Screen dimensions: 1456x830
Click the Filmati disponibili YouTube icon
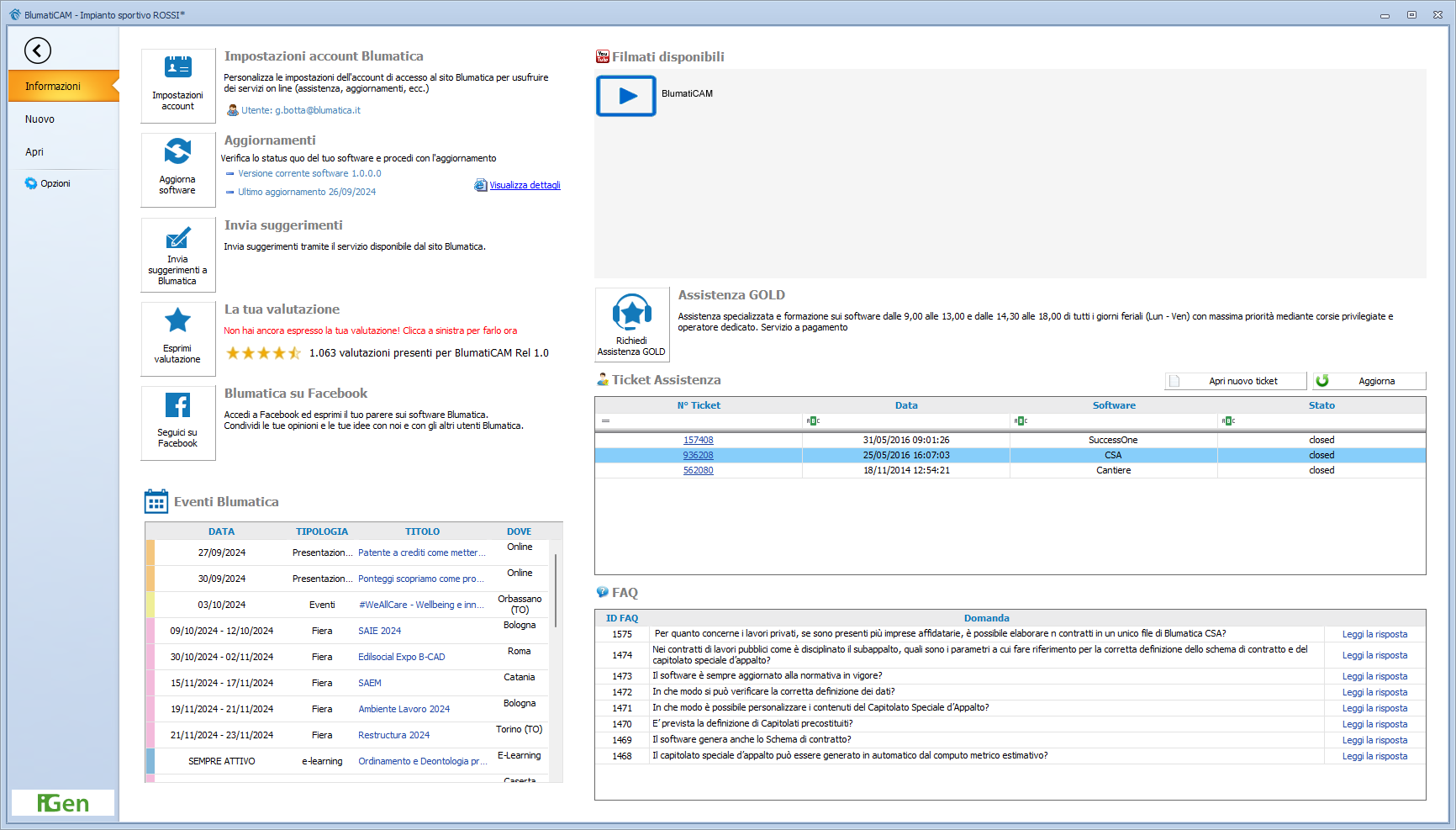pyautogui.click(x=603, y=56)
